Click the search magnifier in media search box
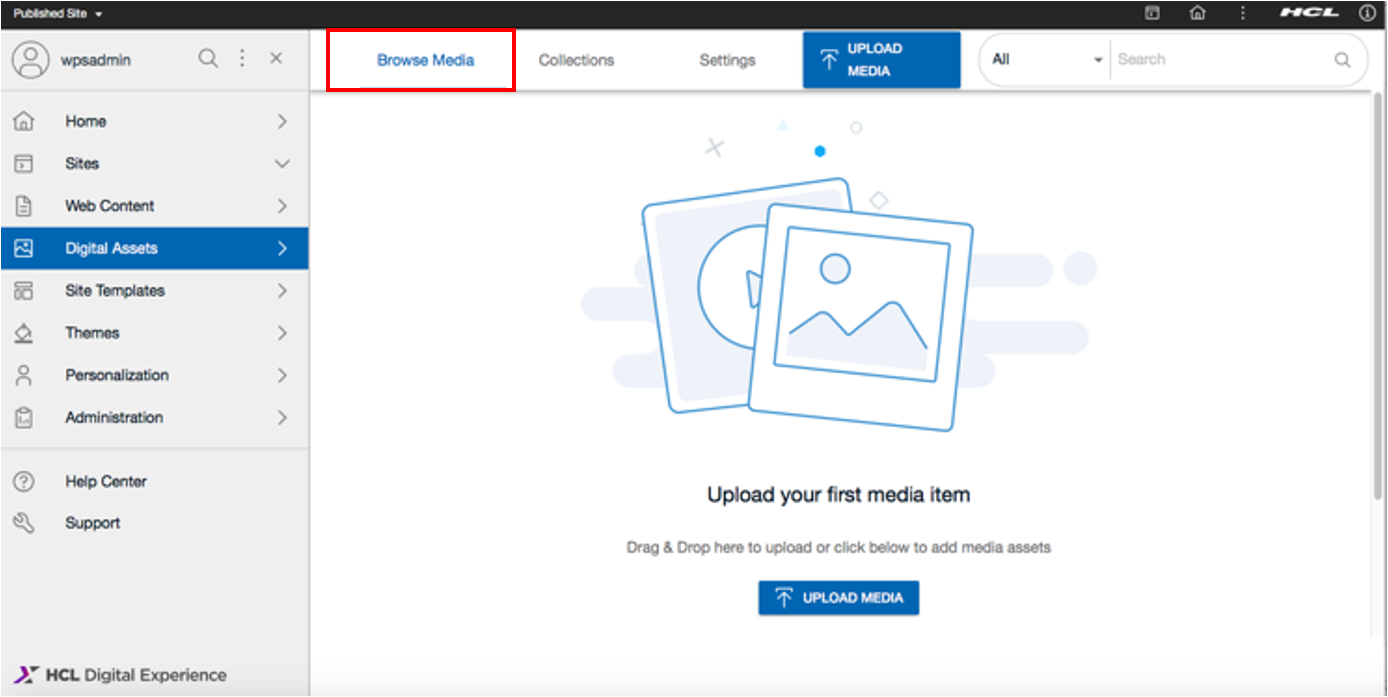Image resolution: width=1388 pixels, height=697 pixels. tap(1342, 60)
